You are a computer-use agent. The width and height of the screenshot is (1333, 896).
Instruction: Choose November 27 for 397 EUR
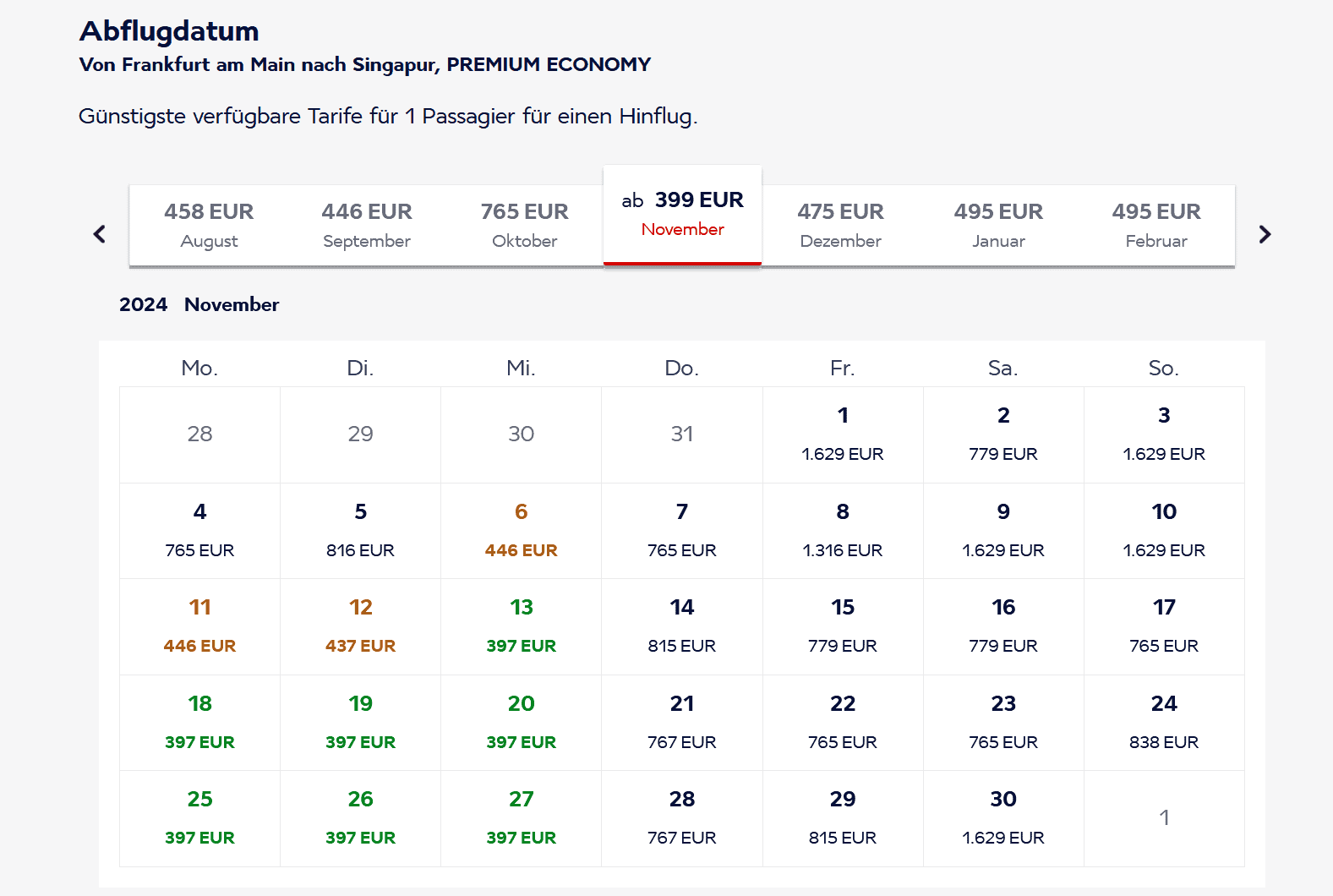tap(521, 818)
